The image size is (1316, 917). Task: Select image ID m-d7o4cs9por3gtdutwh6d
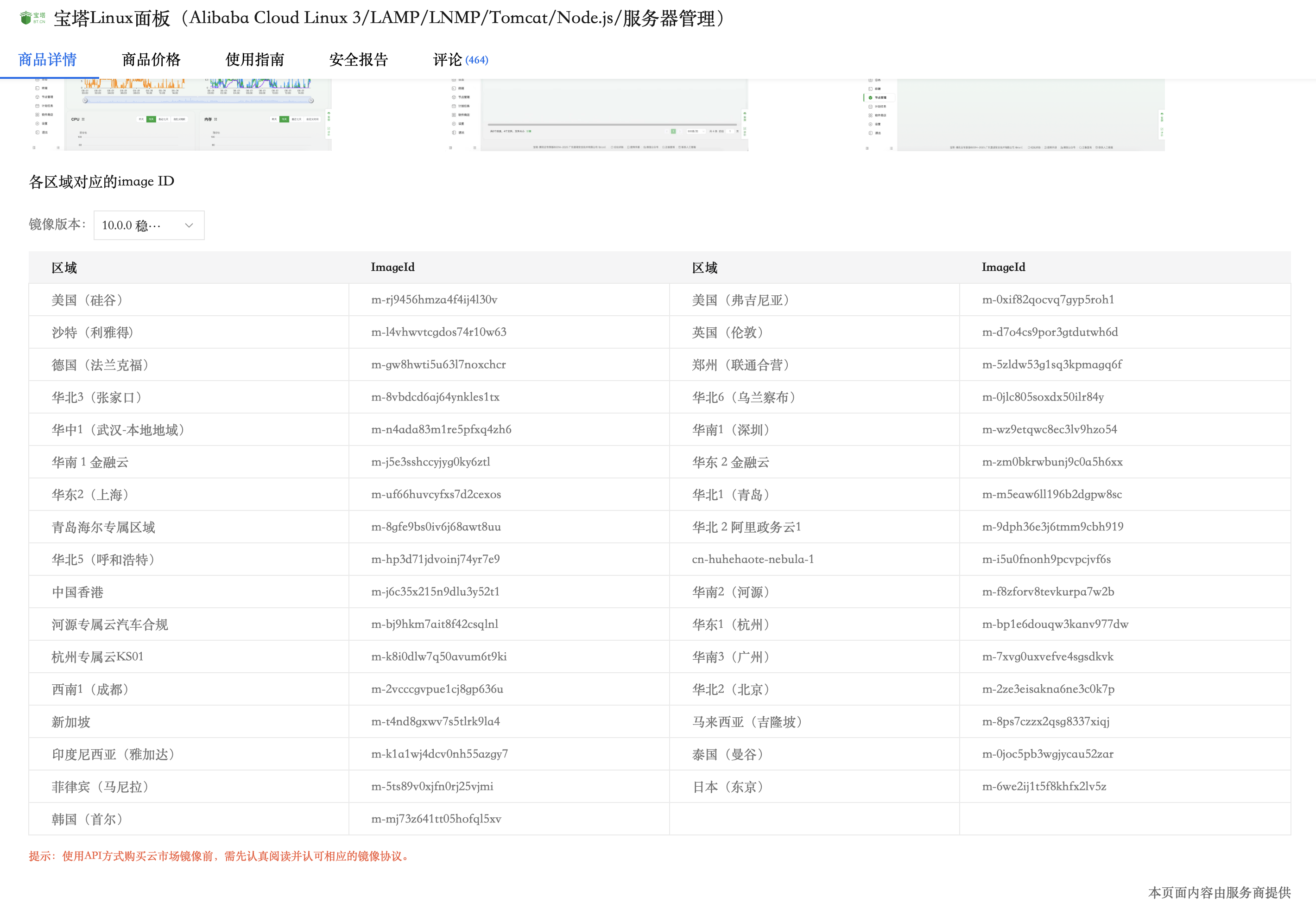tap(1050, 332)
